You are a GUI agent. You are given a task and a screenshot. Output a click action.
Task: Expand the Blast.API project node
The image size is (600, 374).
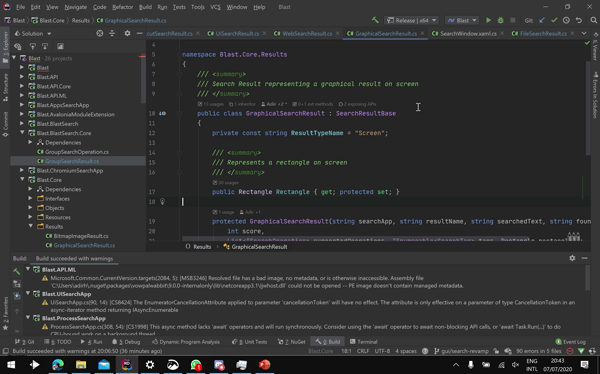coord(22,77)
